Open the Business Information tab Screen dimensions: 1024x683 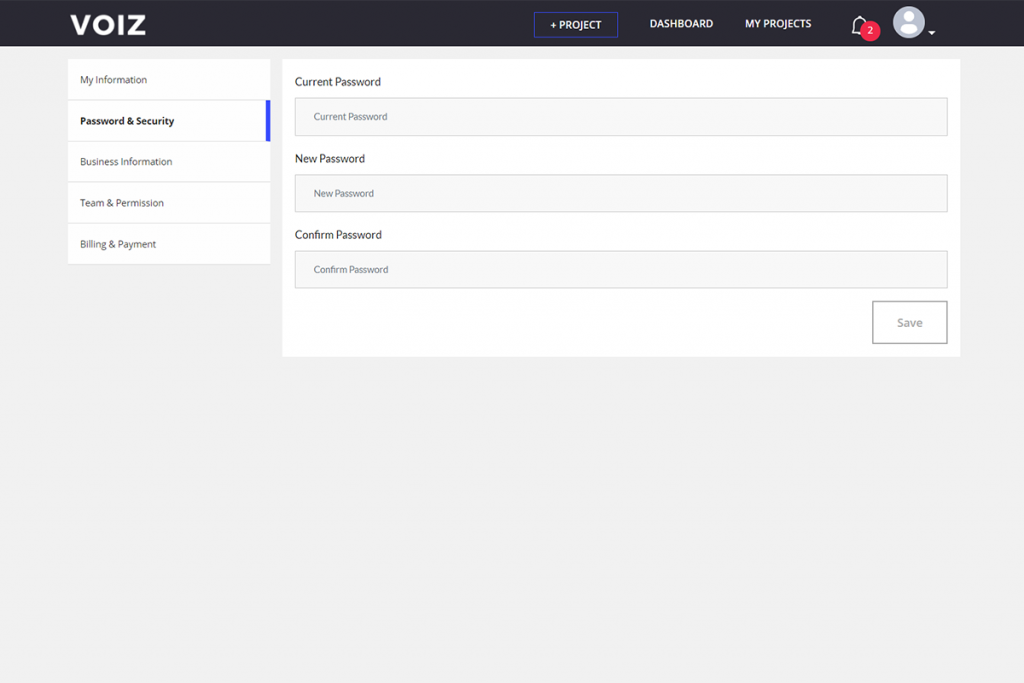click(x=169, y=162)
